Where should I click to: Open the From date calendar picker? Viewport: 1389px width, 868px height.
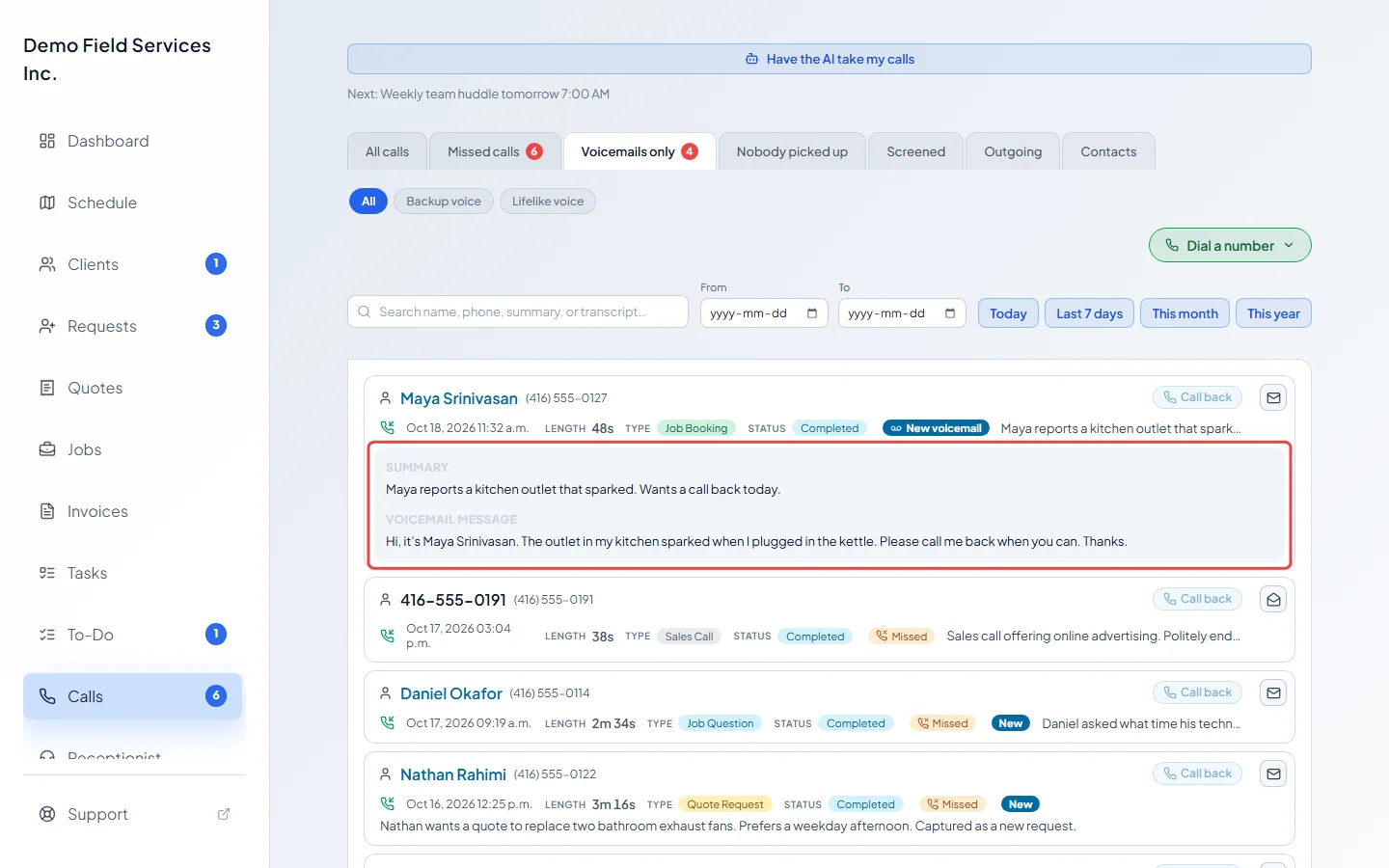coord(812,313)
